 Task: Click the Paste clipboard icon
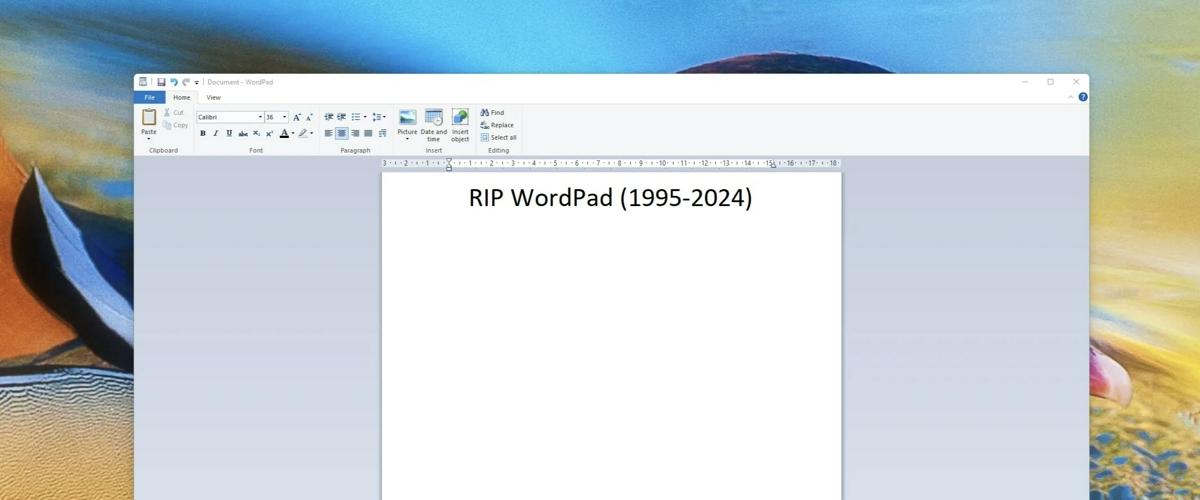(x=148, y=117)
